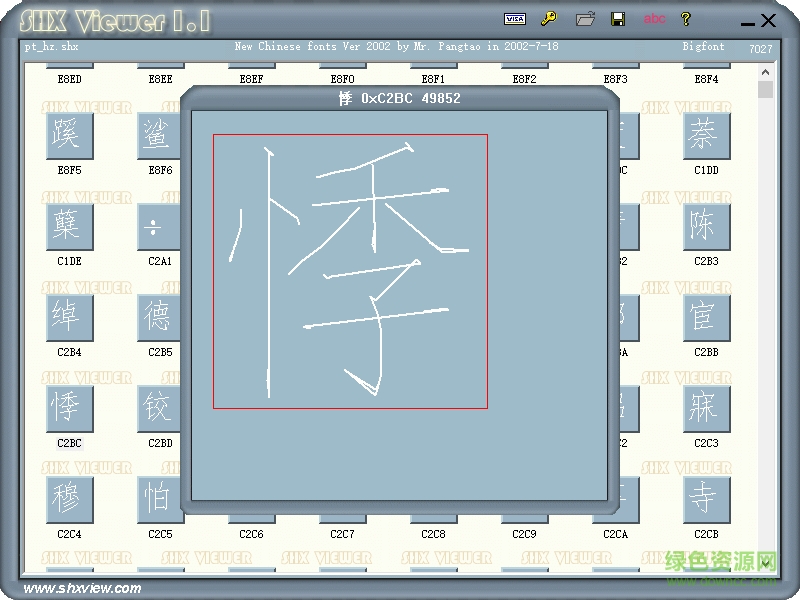Click the scrollbar up arrow icon

(x=767, y=72)
